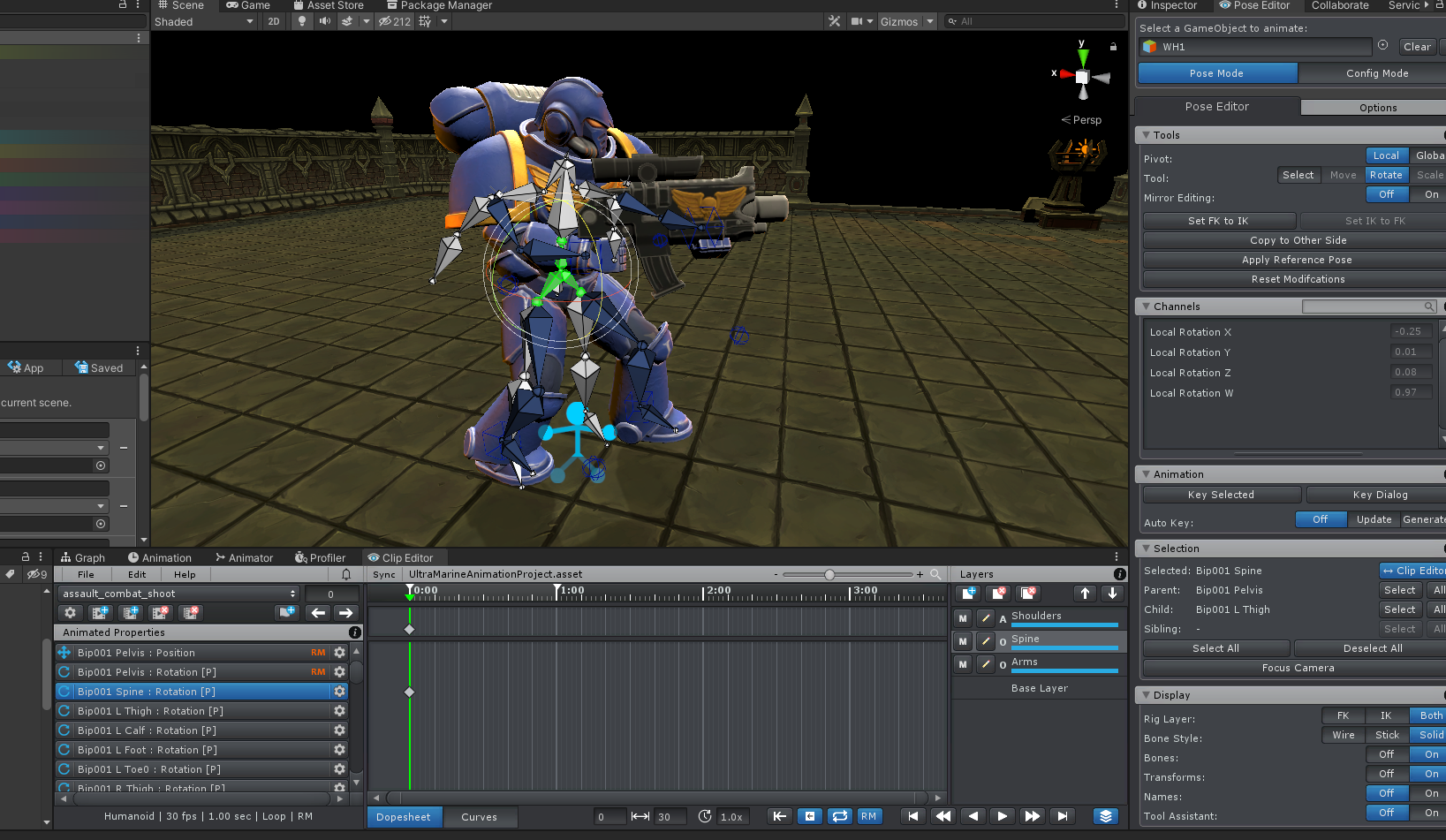Open the Shaded draw mode dropdown
Screen dimensions: 1446x840
[204, 21]
